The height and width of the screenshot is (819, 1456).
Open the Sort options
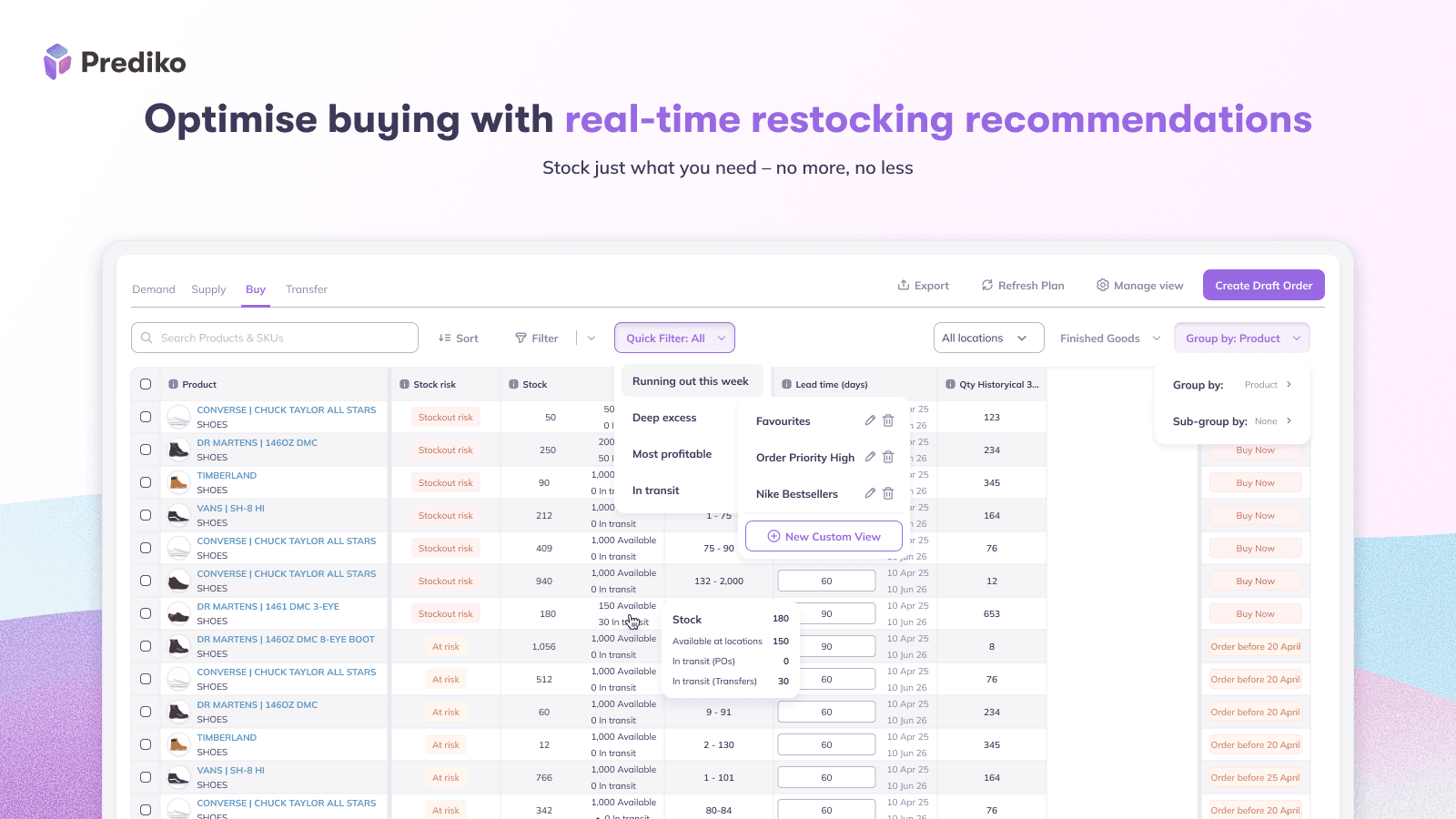pos(458,338)
